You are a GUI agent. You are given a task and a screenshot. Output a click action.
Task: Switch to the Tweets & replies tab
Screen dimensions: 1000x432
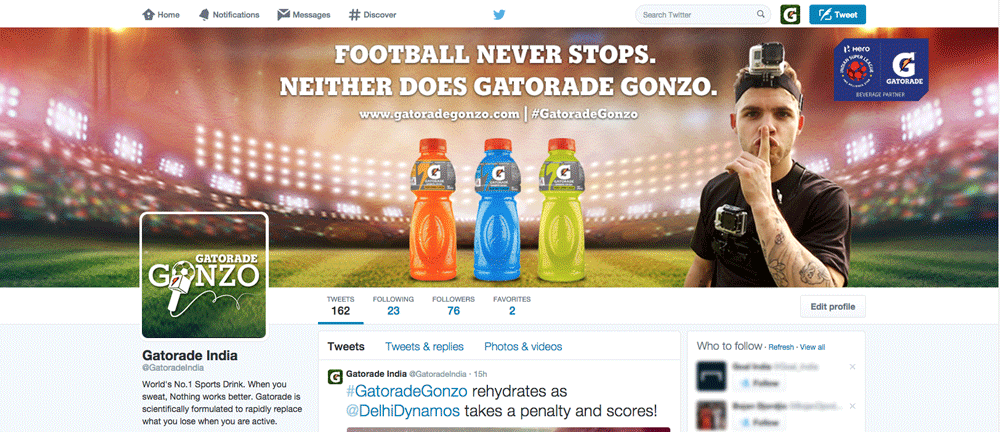tap(424, 347)
